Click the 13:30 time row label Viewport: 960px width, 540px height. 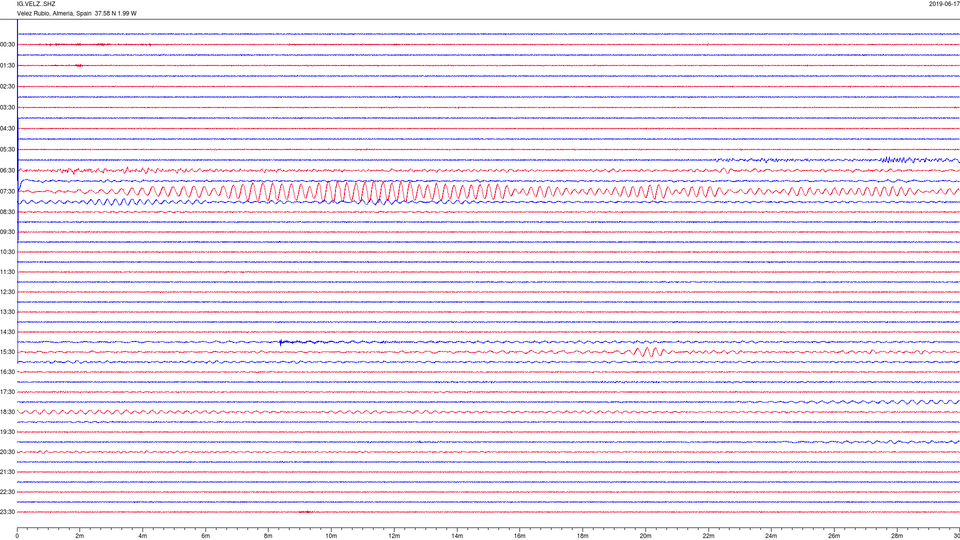[x=7, y=312]
